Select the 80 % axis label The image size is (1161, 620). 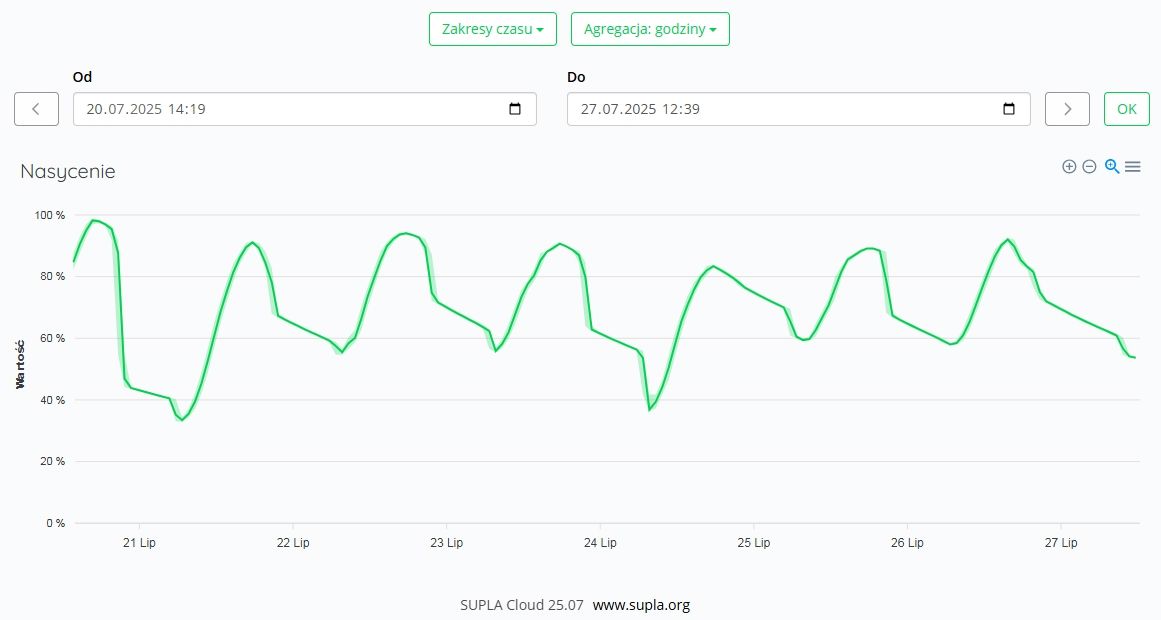pyautogui.click(x=53, y=276)
